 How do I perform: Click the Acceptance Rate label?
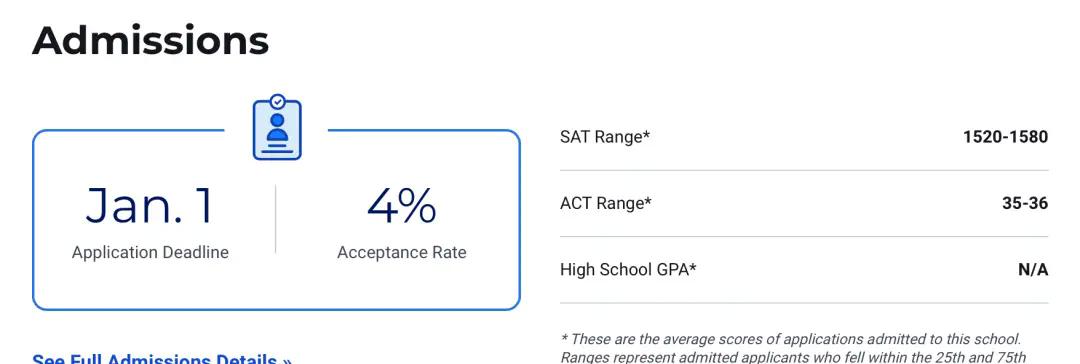[x=402, y=252]
